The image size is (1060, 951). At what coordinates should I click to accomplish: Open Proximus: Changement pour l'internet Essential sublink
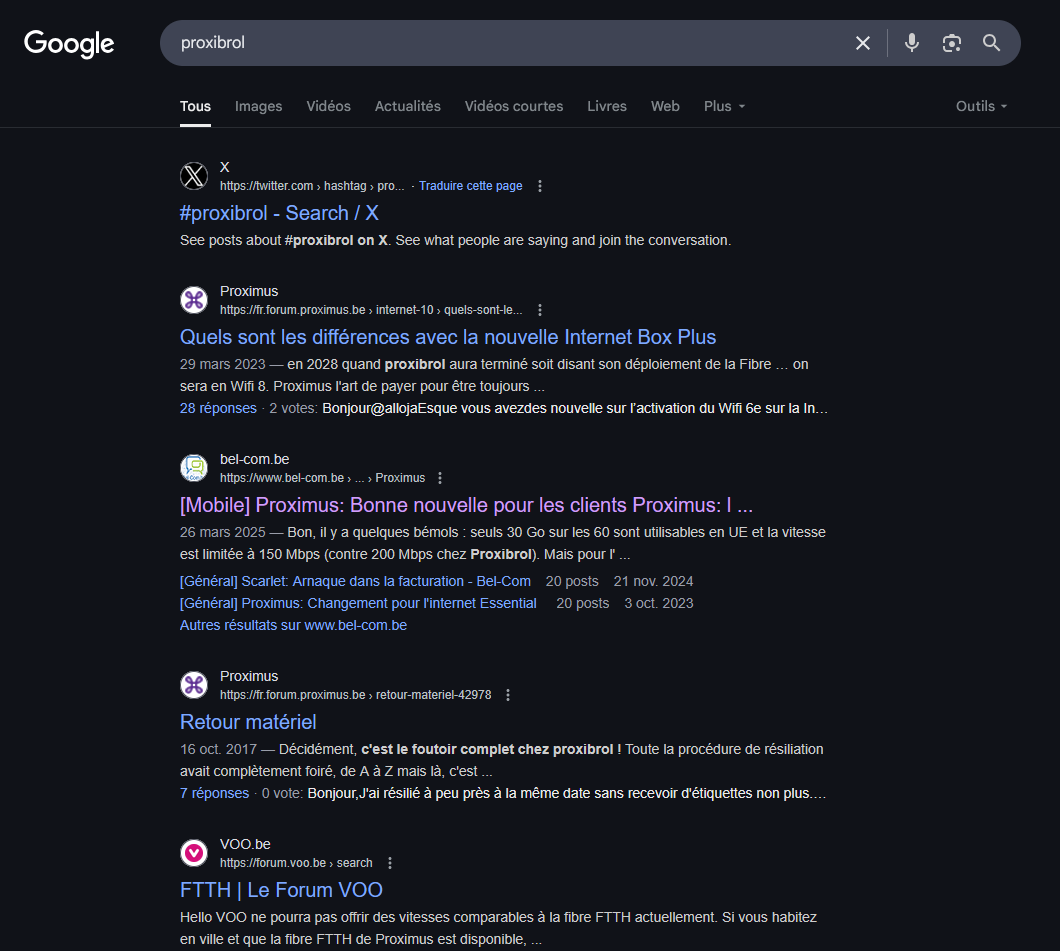click(358, 603)
